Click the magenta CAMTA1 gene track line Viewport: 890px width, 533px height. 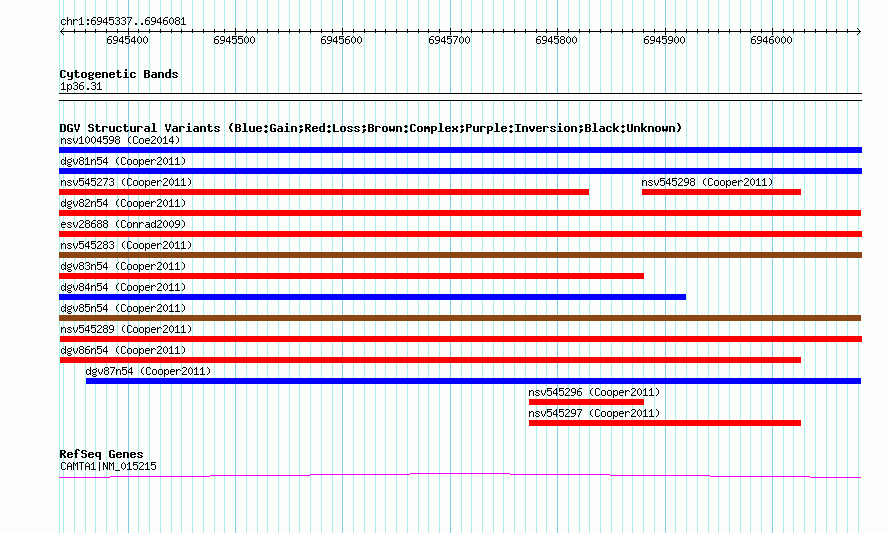click(460, 475)
